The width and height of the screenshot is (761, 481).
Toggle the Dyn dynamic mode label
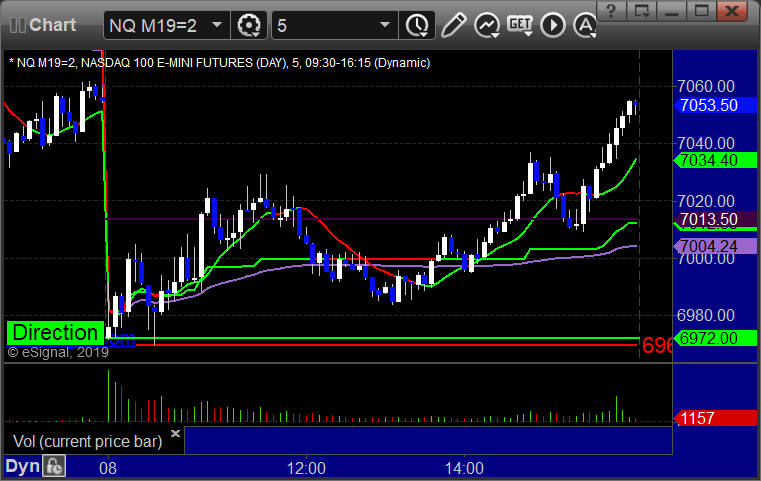[23, 466]
